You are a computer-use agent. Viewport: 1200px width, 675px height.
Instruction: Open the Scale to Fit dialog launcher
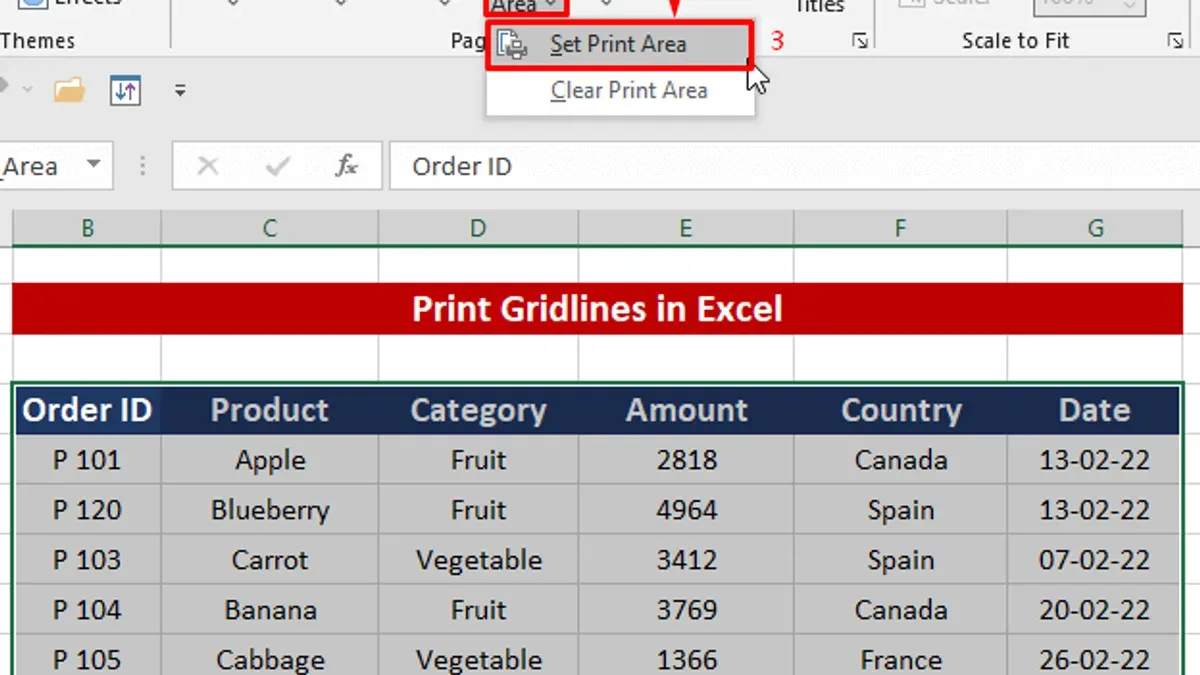(x=1175, y=41)
